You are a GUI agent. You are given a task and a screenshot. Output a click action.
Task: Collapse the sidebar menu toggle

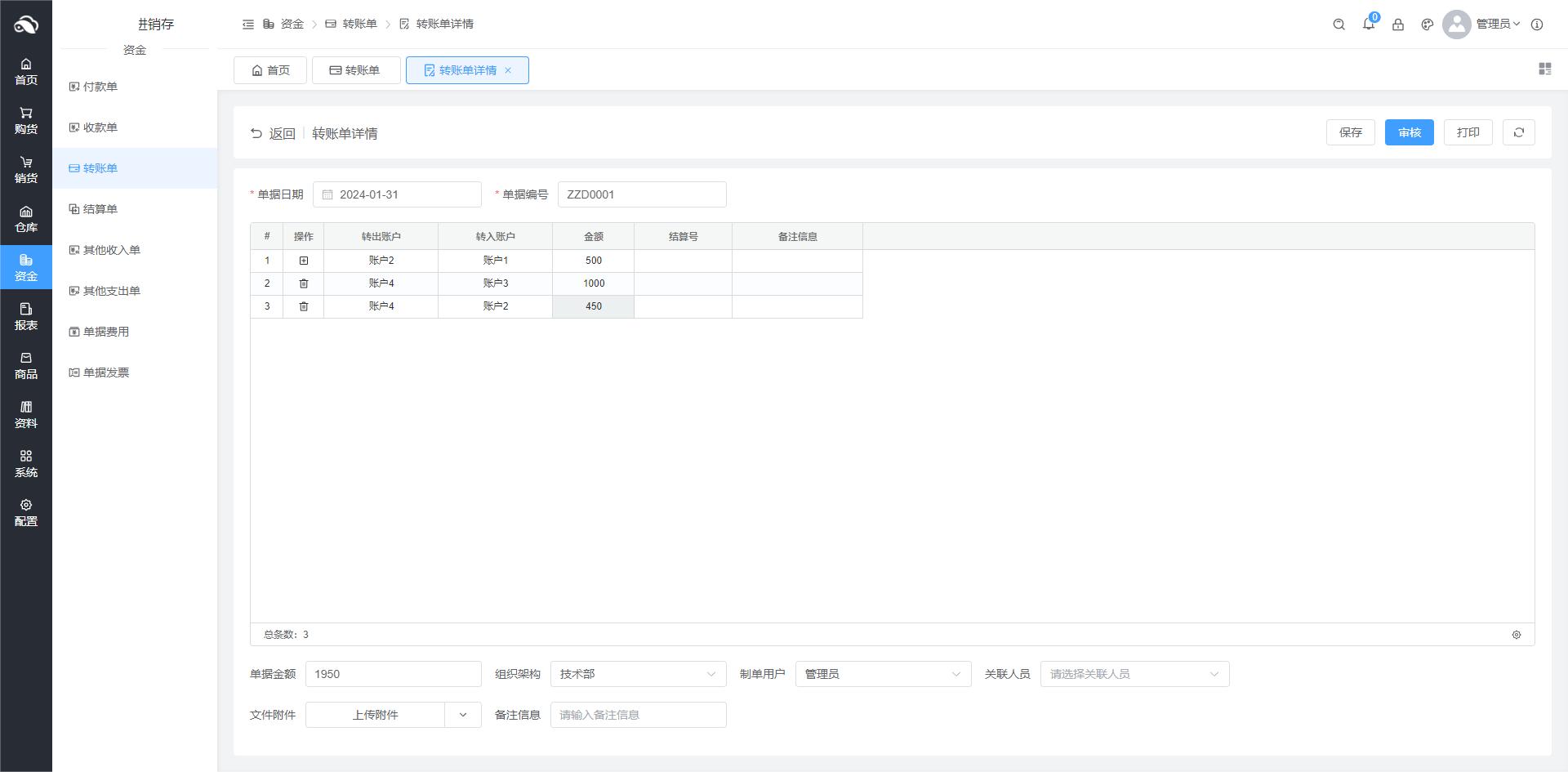click(248, 25)
